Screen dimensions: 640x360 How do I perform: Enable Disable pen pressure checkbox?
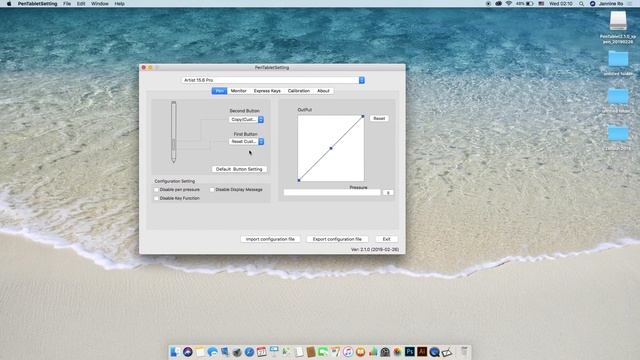coord(156,190)
